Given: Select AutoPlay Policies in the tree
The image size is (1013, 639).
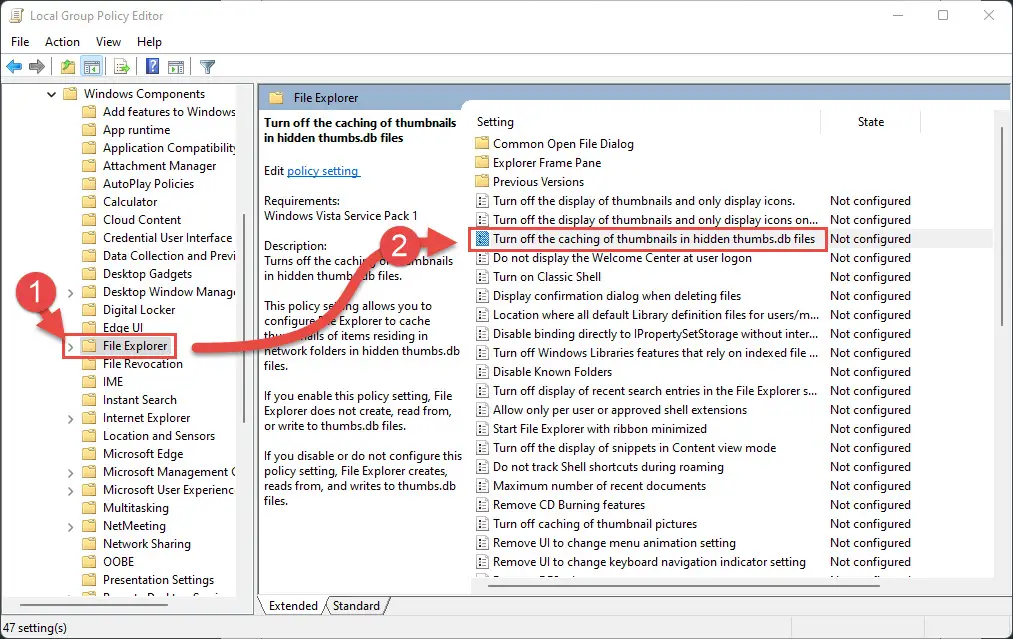Looking at the screenshot, I should [149, 183].
